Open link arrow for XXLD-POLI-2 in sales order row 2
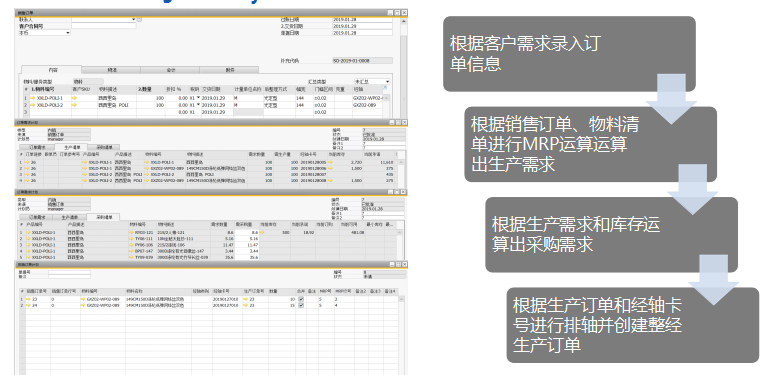Viewport: 776px width, 375px height. click(33, 105)
